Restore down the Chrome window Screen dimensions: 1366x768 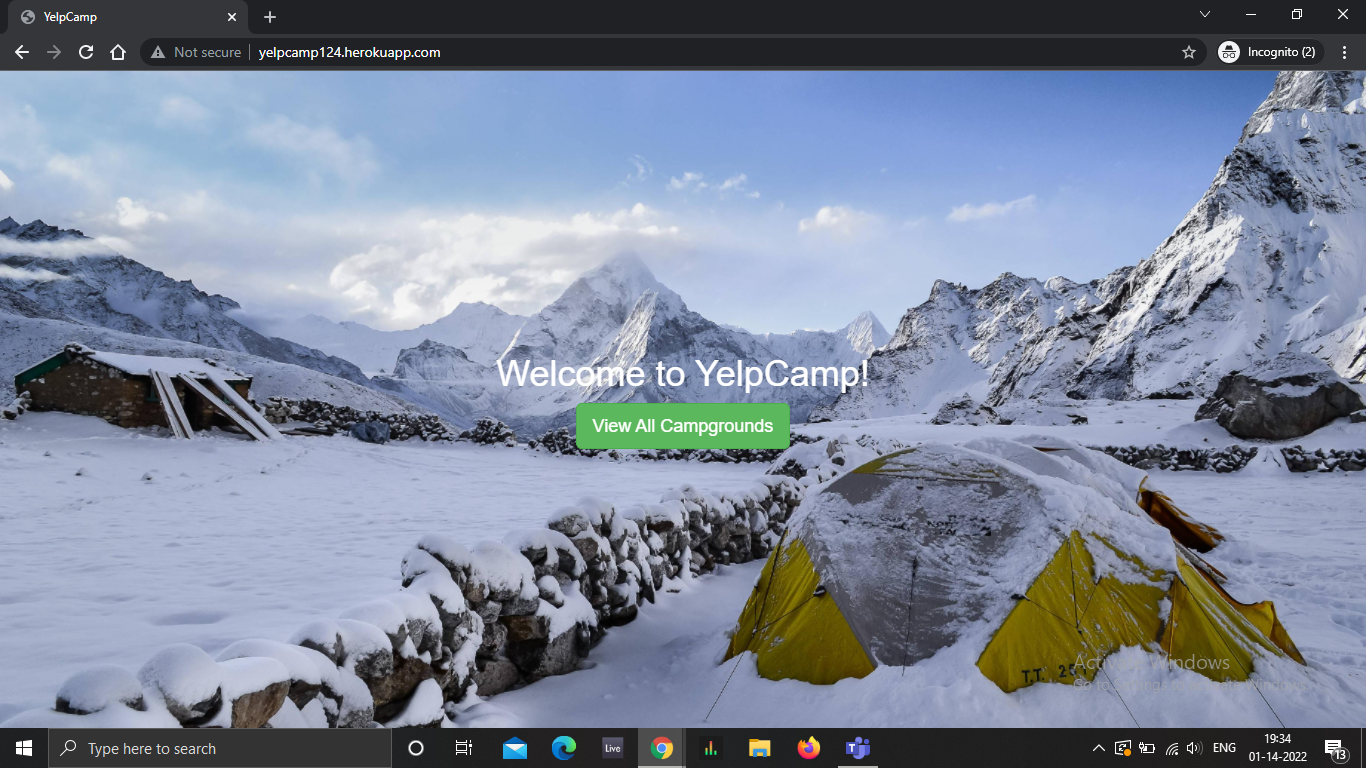[1297, 14]
